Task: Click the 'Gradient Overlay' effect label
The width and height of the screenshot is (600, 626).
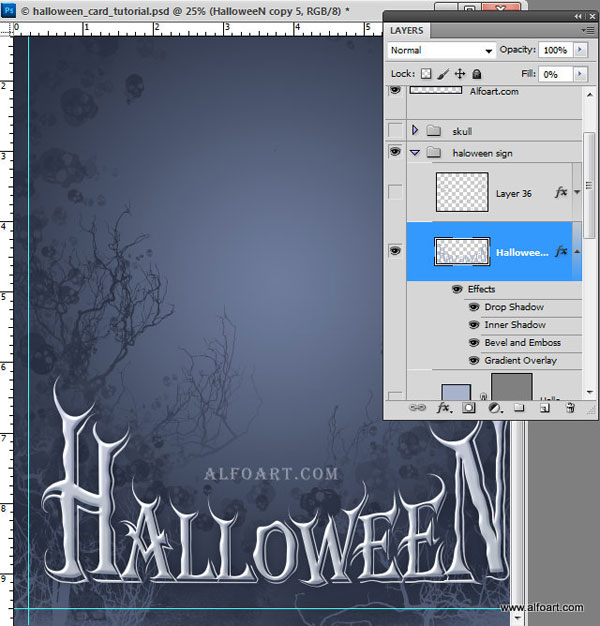Action: pos(521,361)
